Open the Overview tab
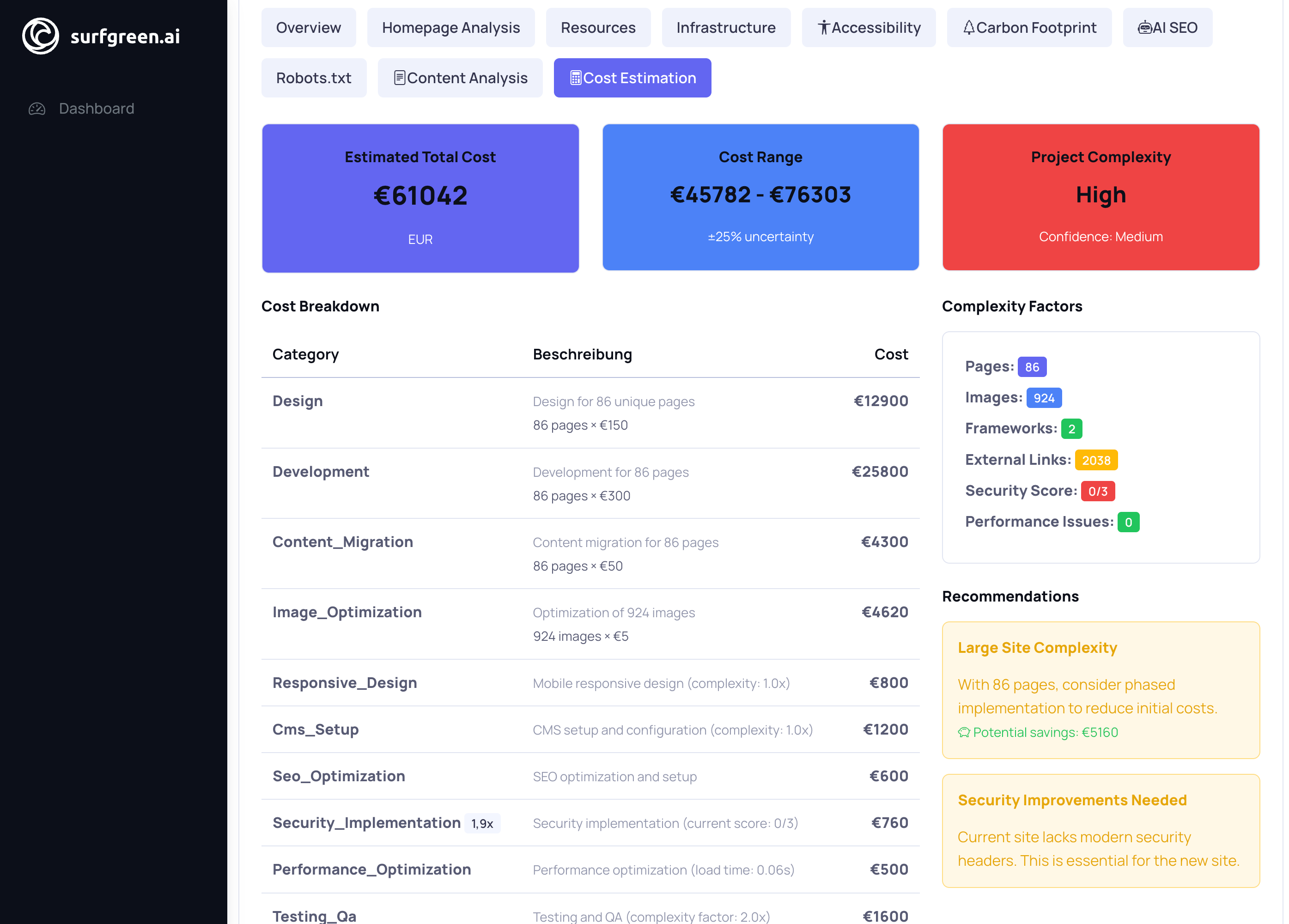Screen dimensions: 1289x924 309,27
